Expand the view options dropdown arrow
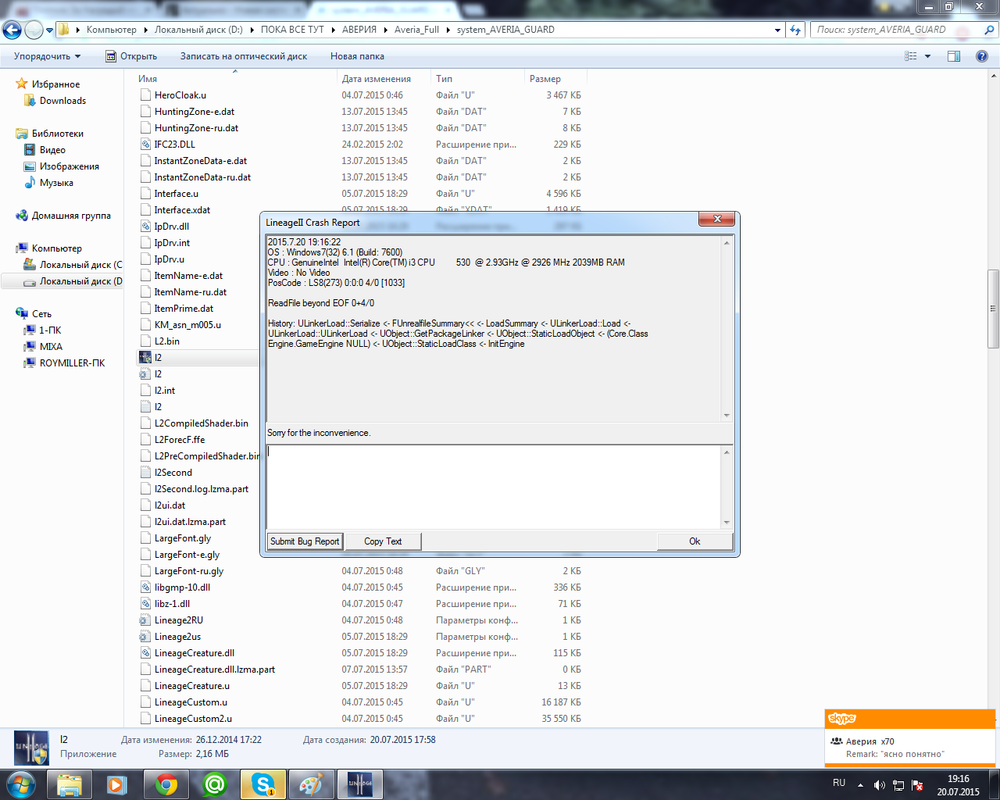Viewport: 1000px width, 800px height. click(x=928, y=57)
